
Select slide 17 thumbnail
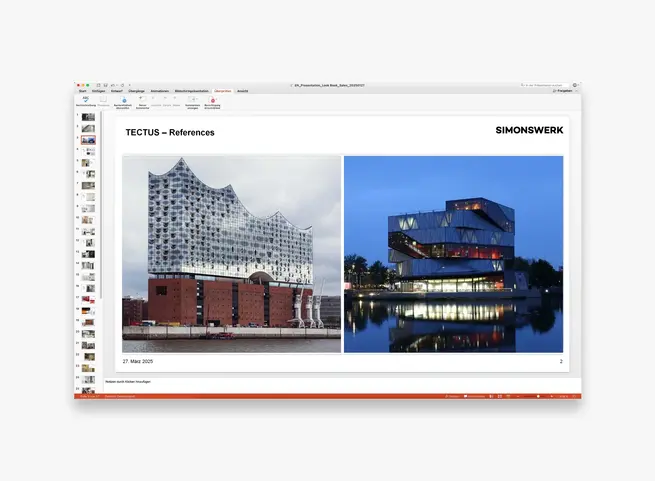click(88, 300)
